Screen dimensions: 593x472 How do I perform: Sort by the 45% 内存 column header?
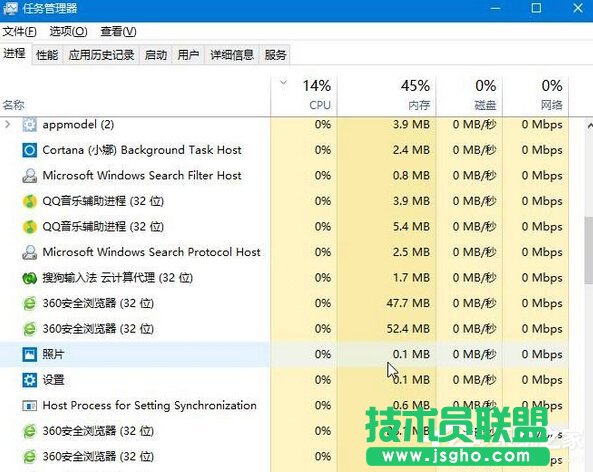387,96
